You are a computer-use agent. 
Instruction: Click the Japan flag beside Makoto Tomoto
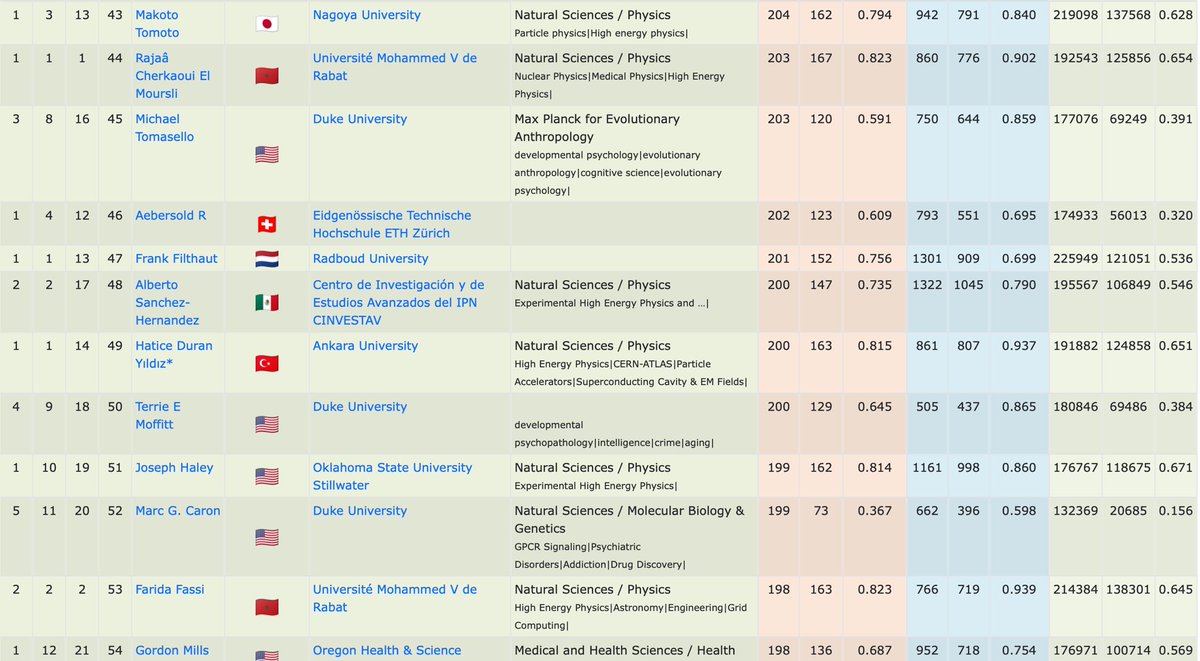coord(266,24)
